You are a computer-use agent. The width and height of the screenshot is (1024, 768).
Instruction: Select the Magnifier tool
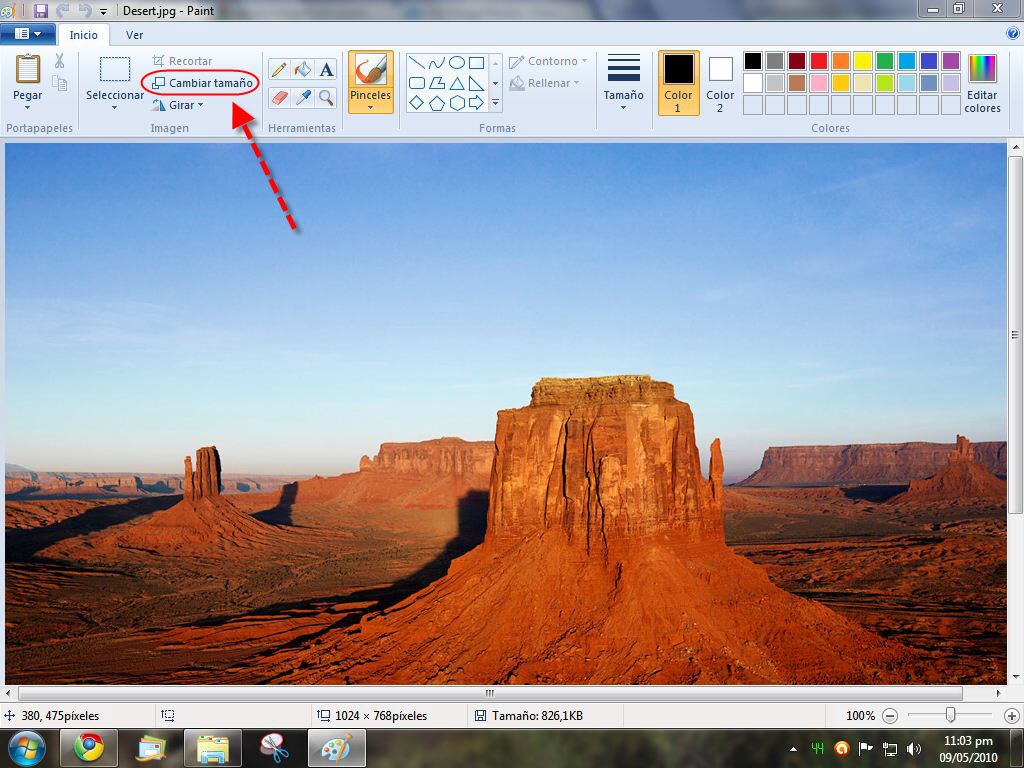click(326, 97)
